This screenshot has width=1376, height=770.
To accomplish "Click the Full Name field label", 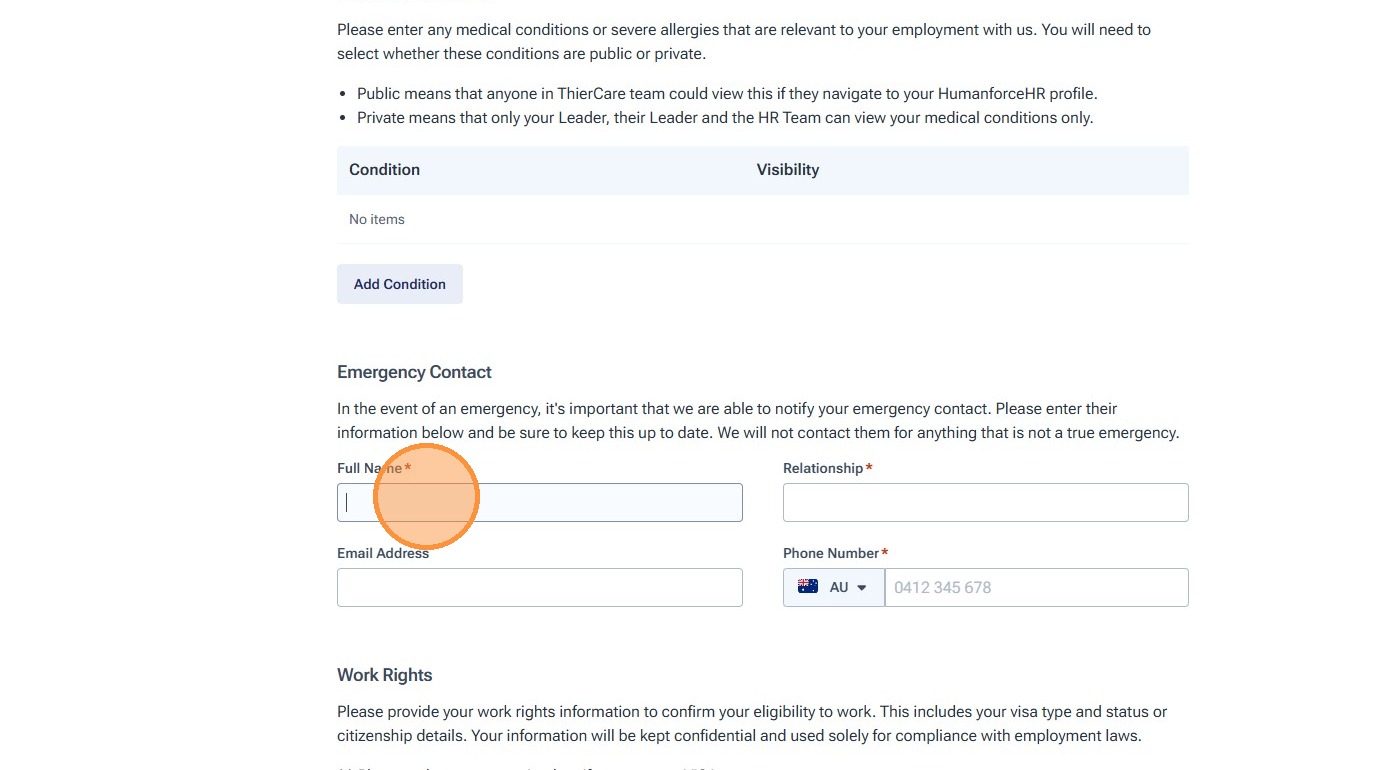I will tap(369, 468).
